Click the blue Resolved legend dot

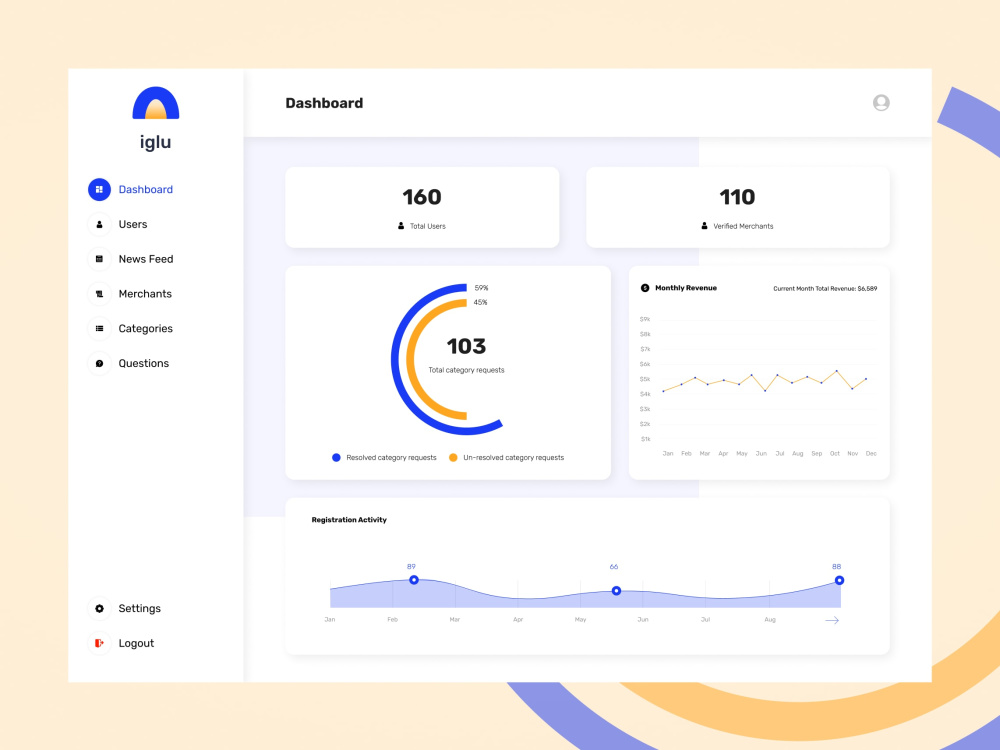336,457
